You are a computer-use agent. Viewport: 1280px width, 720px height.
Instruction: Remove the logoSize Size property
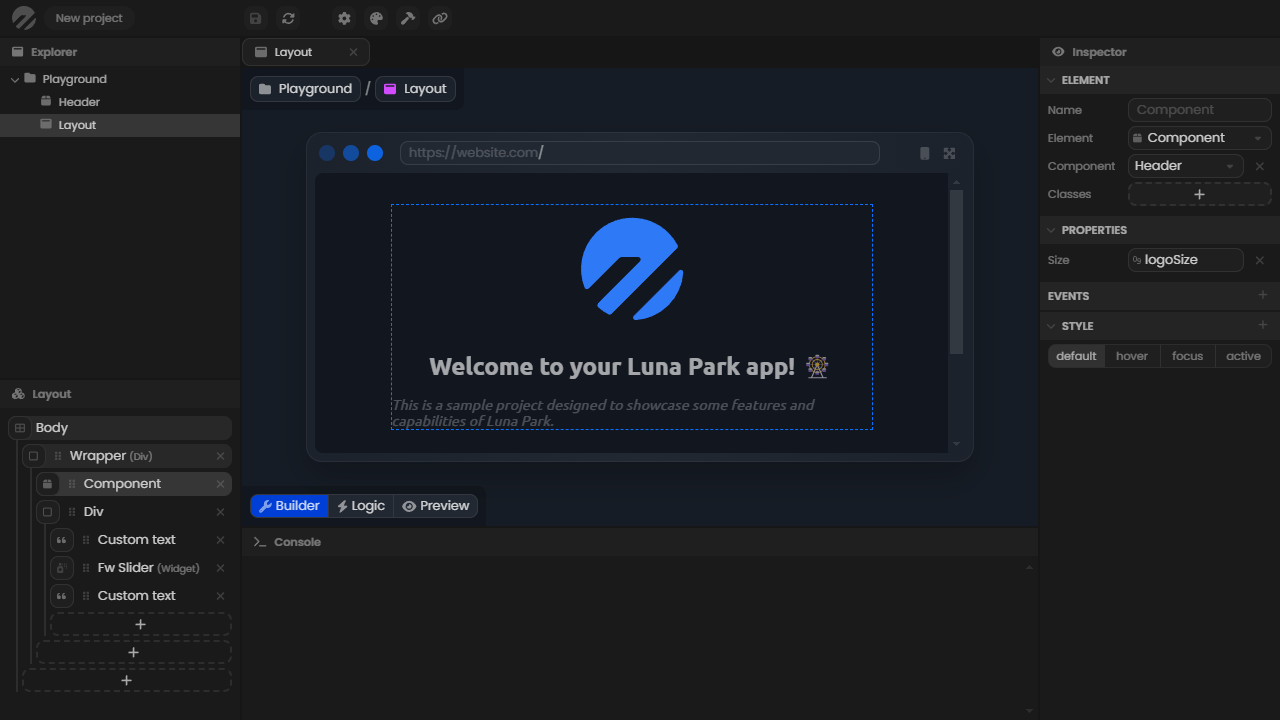[x=1260, y=260]
